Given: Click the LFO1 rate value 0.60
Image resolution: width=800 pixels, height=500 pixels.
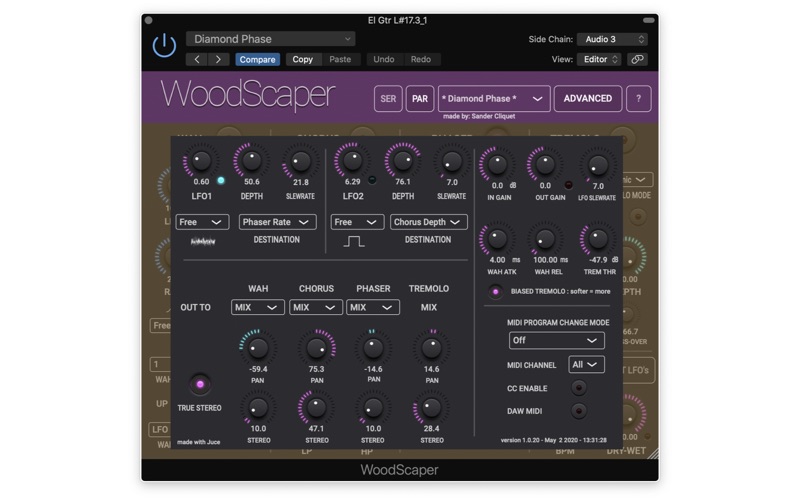Looking at the screenshot, I should click(x=201, y=182).
